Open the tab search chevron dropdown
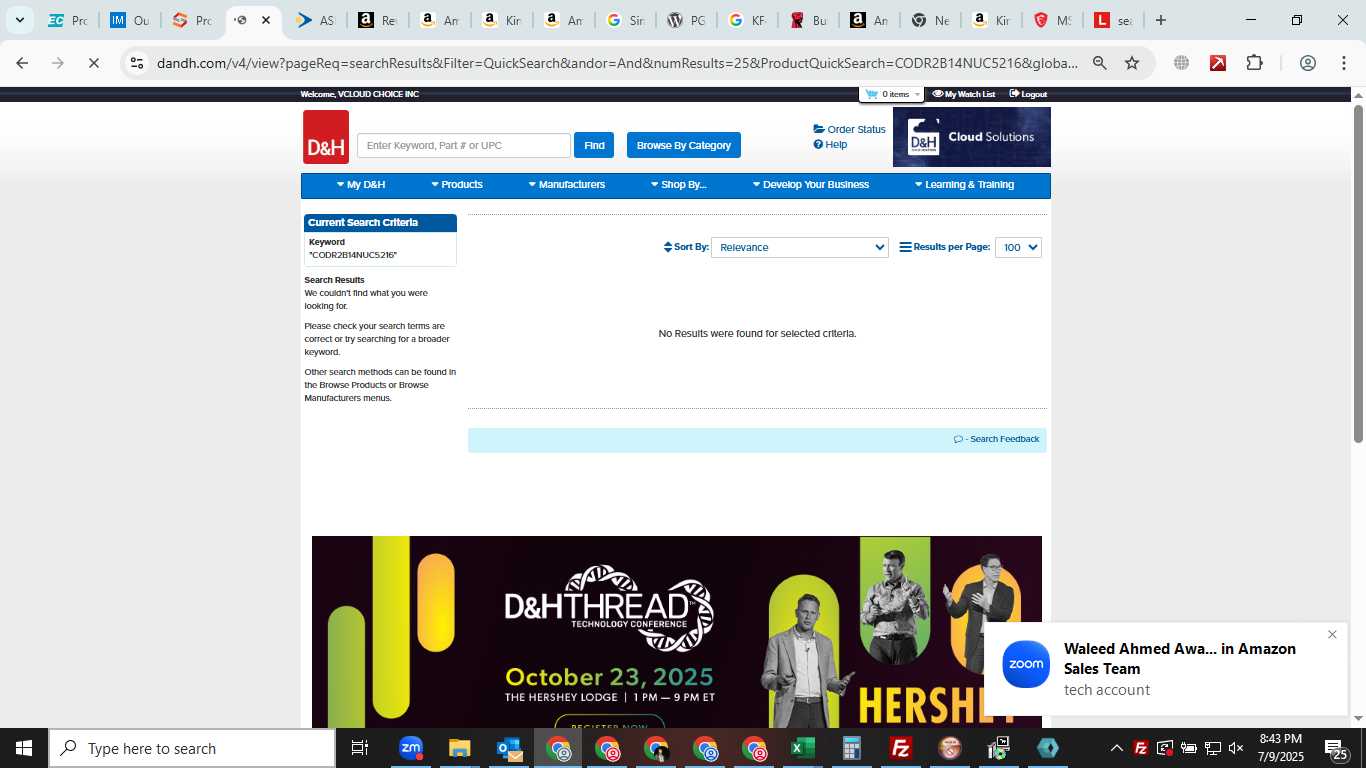Image resolution: width=1366 pixels, height=768 pixels. point(19,20)
